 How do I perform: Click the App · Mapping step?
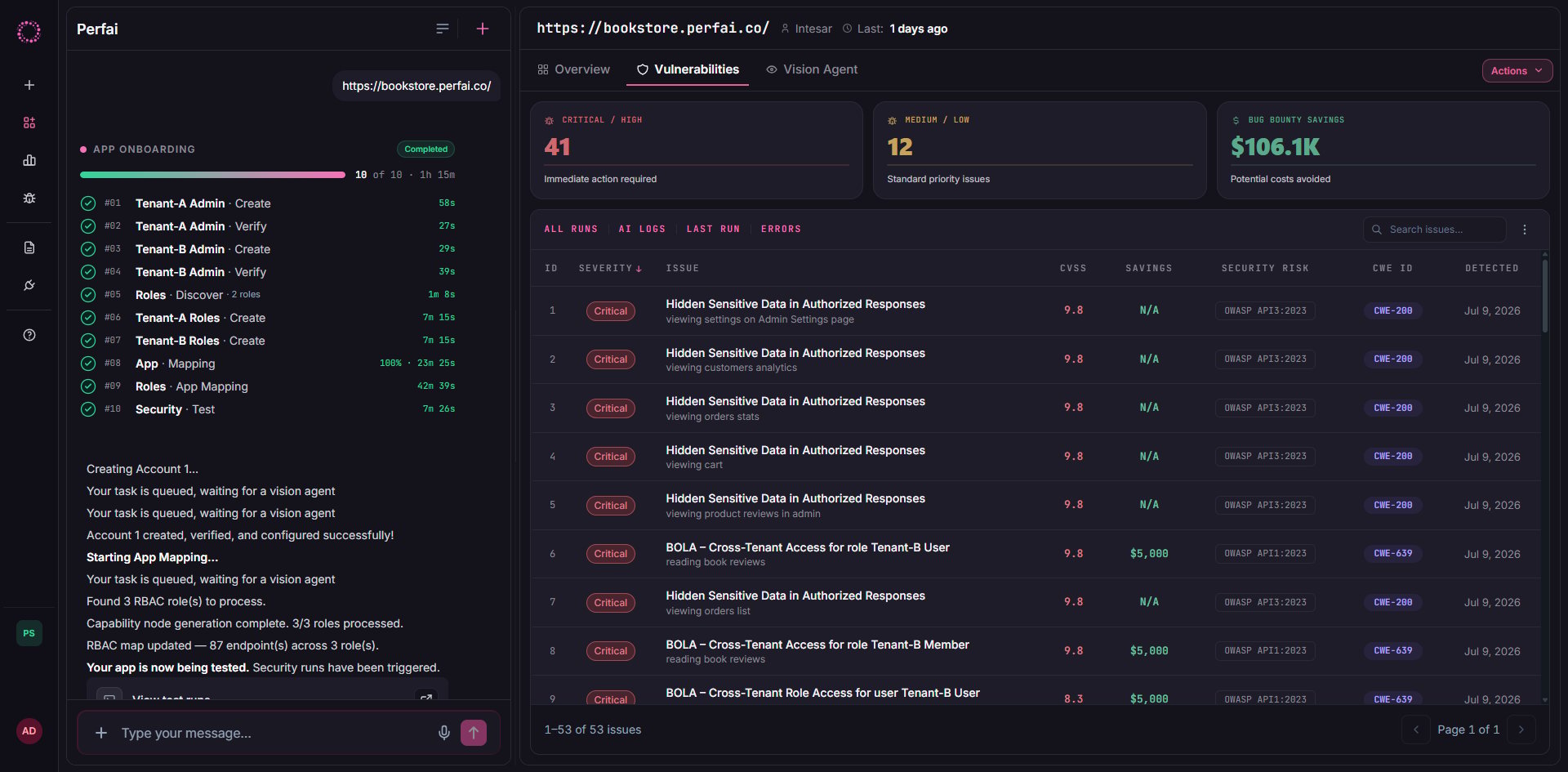[268, 364]
